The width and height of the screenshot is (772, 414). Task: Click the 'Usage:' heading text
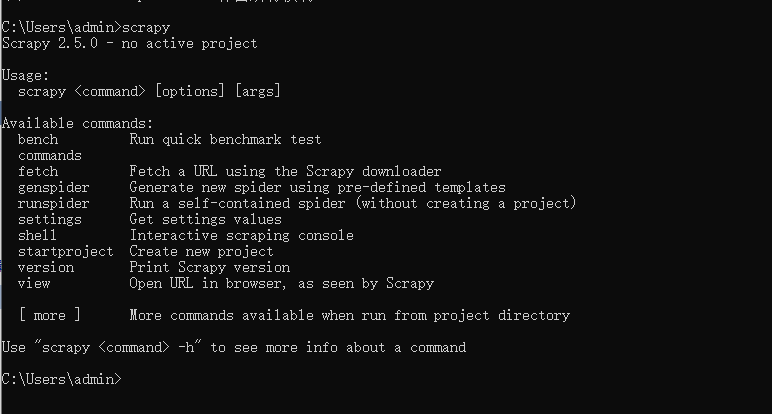26,75
